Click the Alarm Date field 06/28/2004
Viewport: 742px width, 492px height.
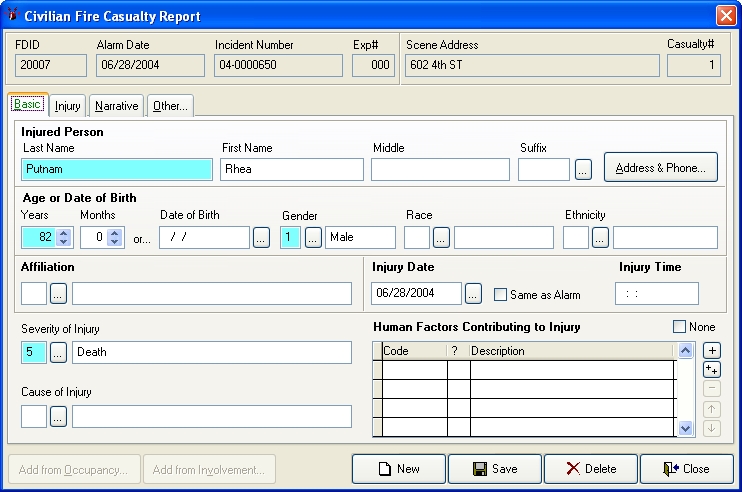point(150,65)
